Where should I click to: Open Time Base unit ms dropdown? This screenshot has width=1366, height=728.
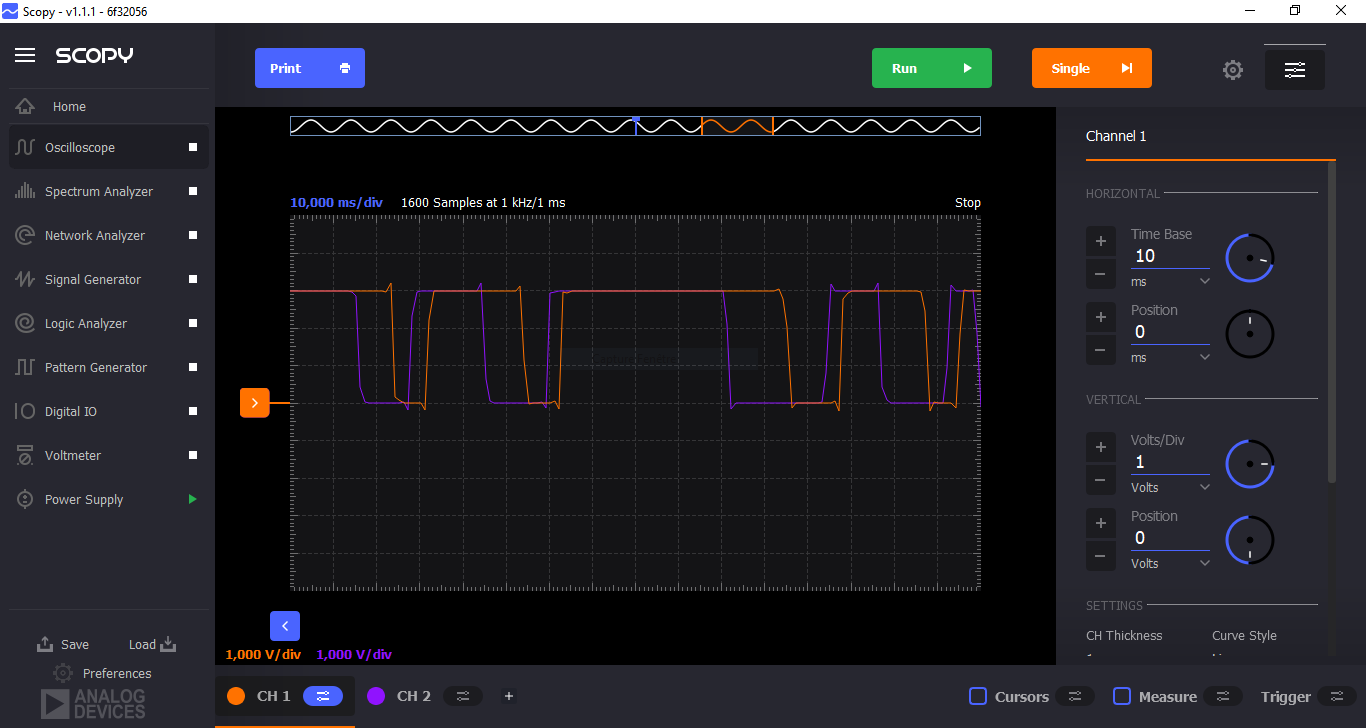(x=1170, y=282)
